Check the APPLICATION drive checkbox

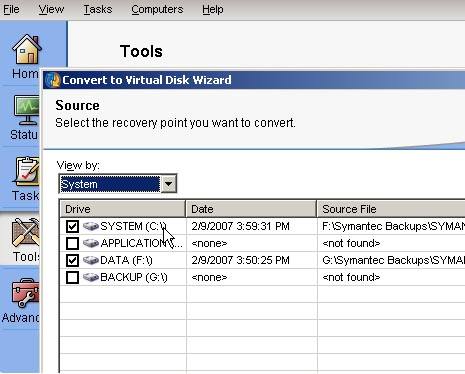pyautogui.click(x=72, y=244)
